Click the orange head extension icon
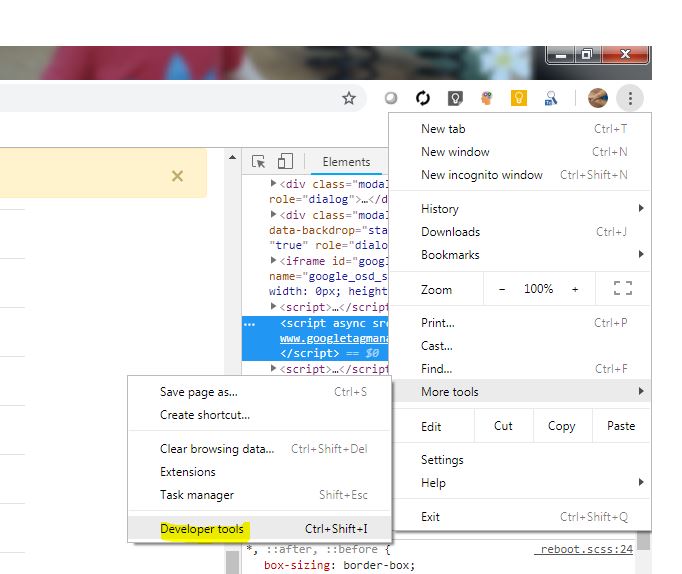This screenshot has height=574, width=682. tap(487, 98)
